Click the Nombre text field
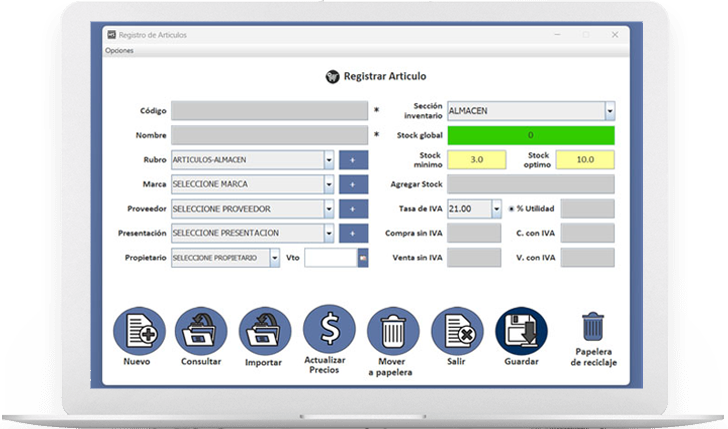Screen dimensions: 728x429 click(269, 135)
